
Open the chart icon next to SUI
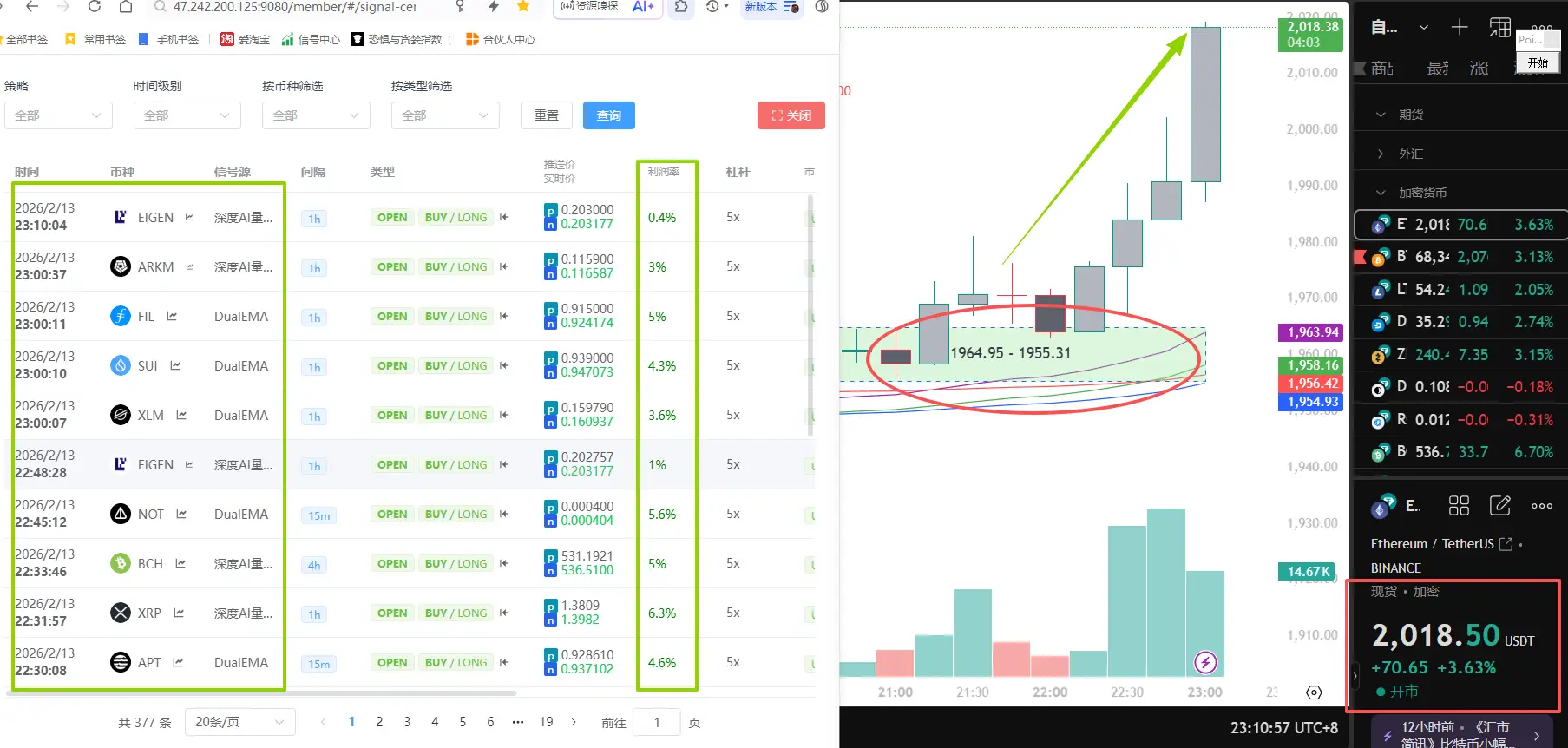tap(175, 365)
